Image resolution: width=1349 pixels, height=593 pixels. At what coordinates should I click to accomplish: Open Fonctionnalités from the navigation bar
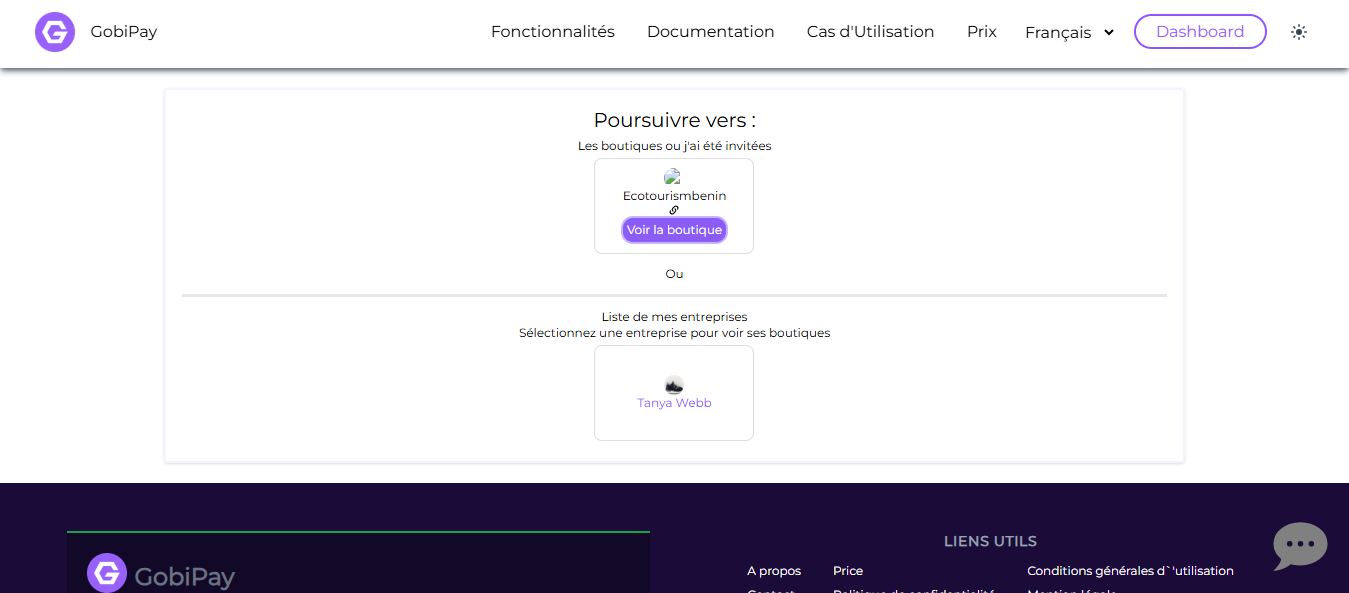552,31
